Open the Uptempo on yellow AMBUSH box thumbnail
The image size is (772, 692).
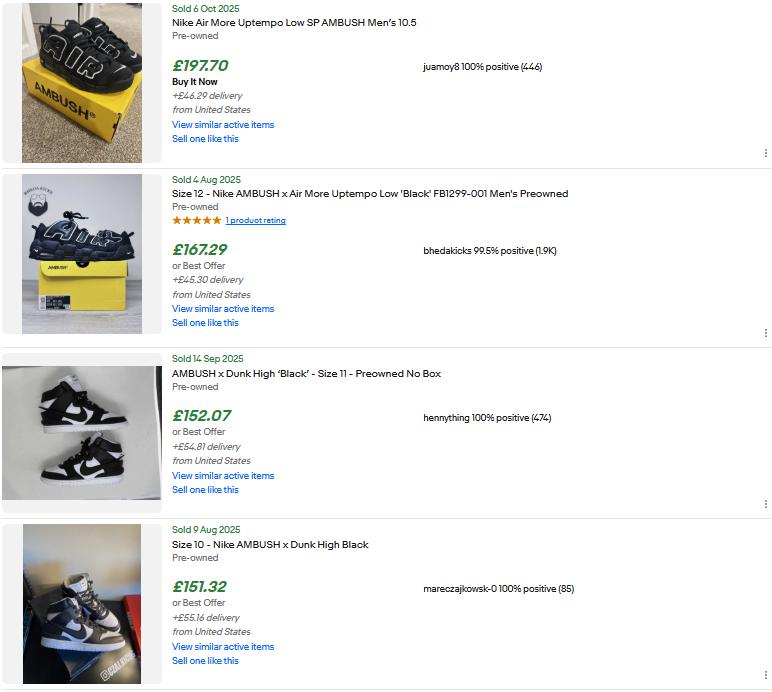82,83
